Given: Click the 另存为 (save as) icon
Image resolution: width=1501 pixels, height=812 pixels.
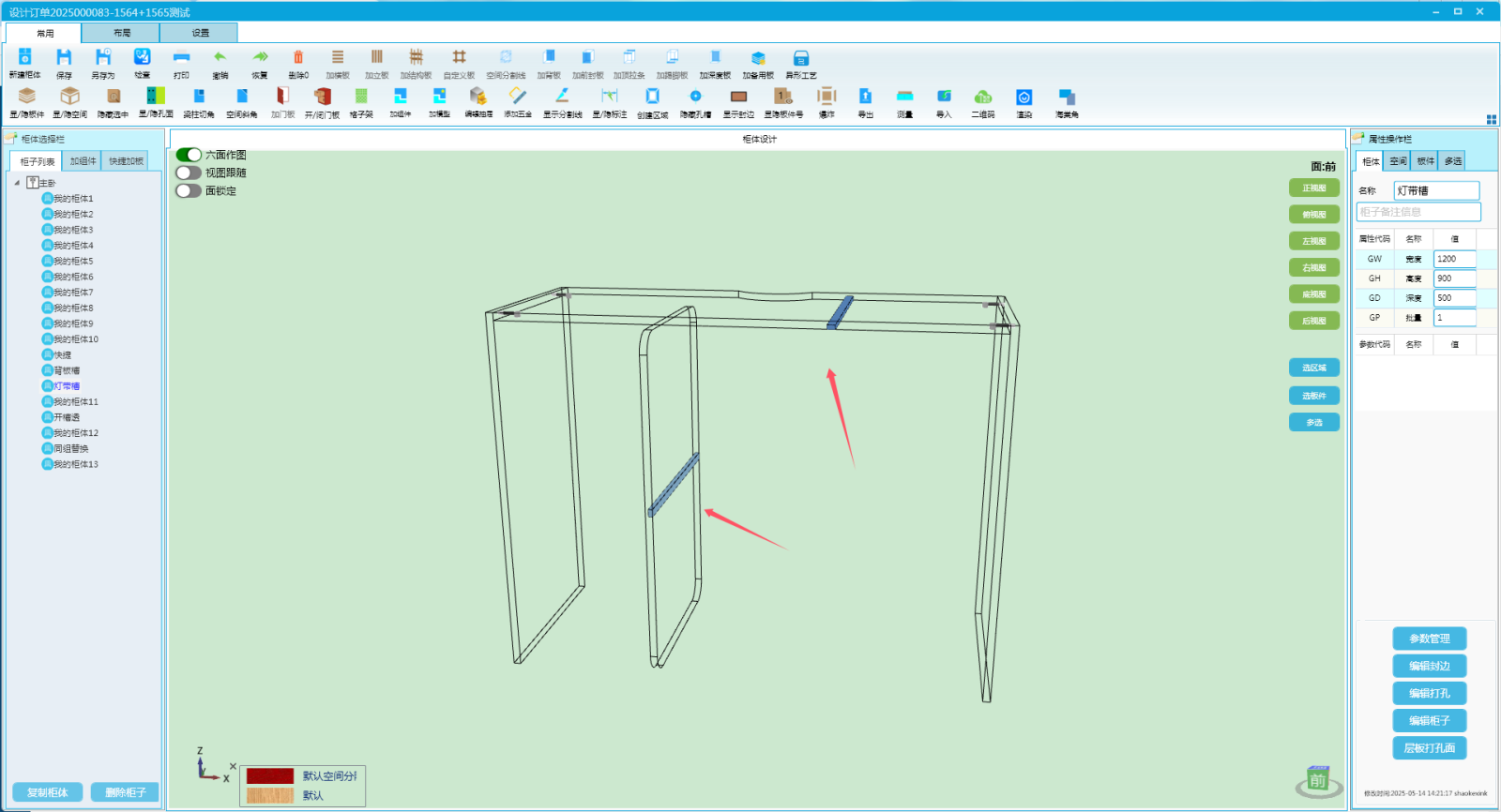Looking at the screenshot, I should [103, 58].
